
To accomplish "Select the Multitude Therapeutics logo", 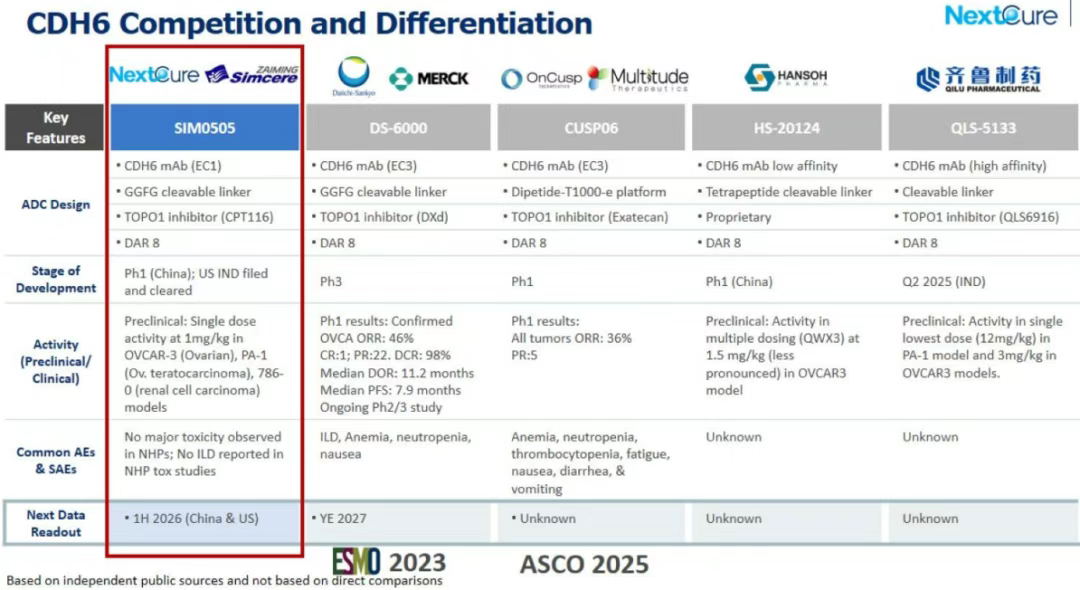I will click(639, 78).
